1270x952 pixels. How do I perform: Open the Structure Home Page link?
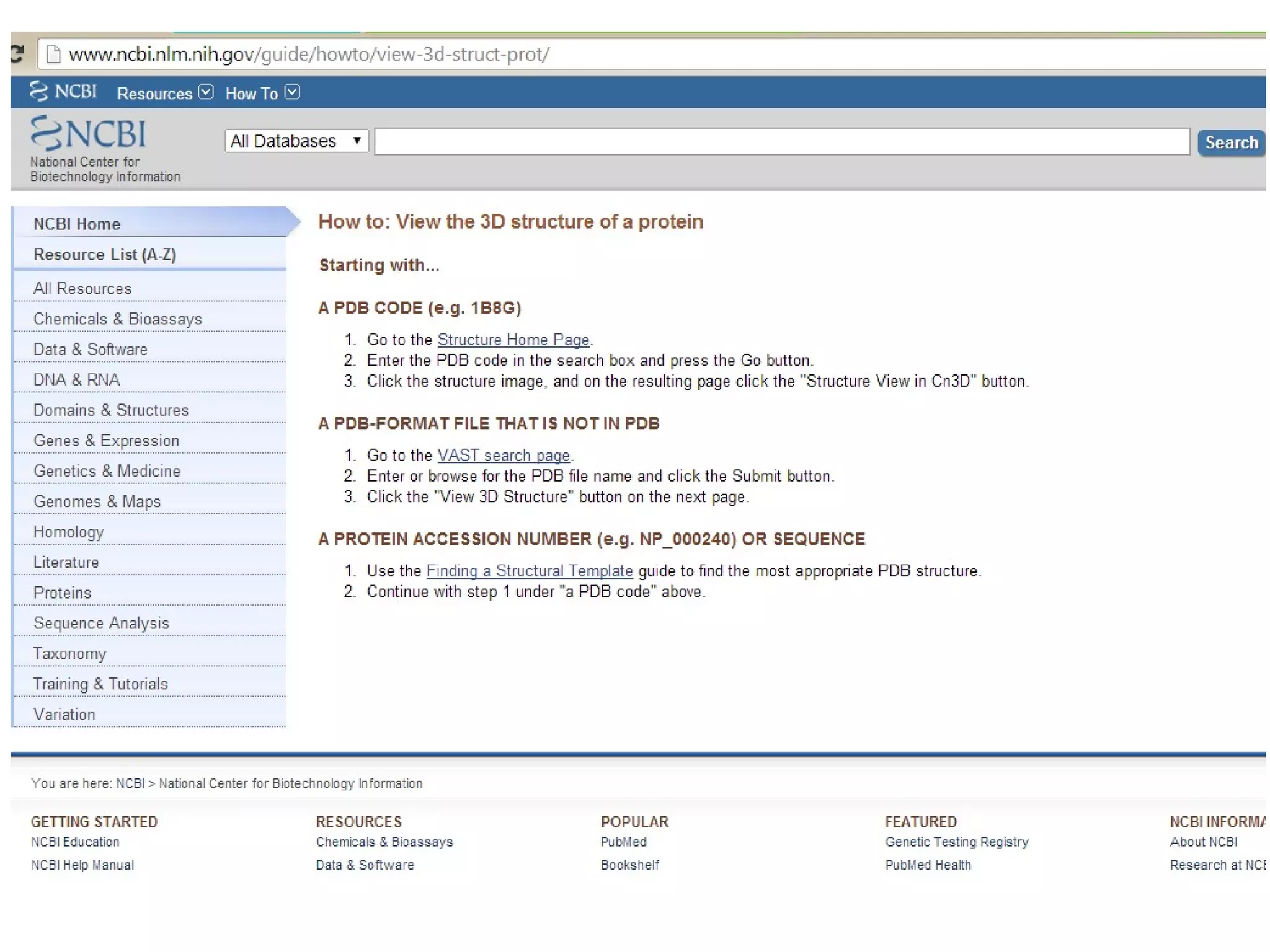[x=513, y=340]
